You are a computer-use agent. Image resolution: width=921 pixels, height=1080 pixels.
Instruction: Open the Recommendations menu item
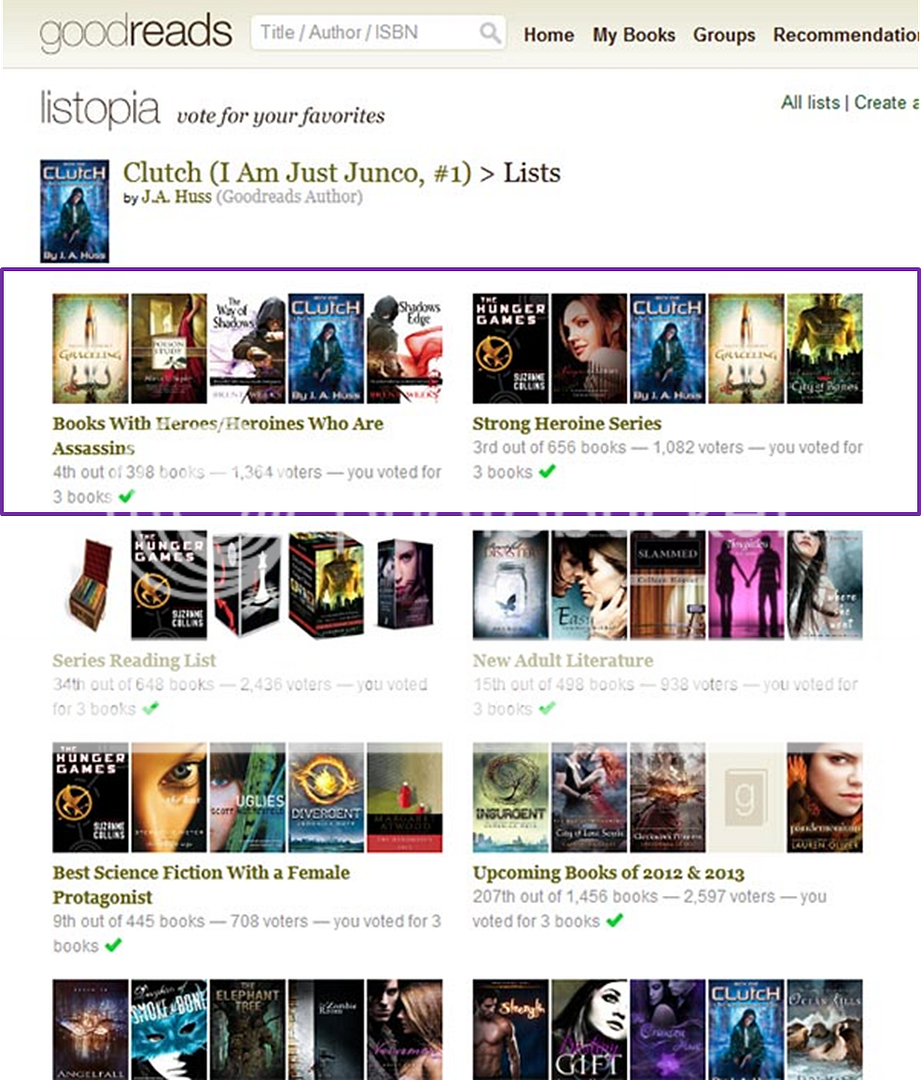(846, 34)
